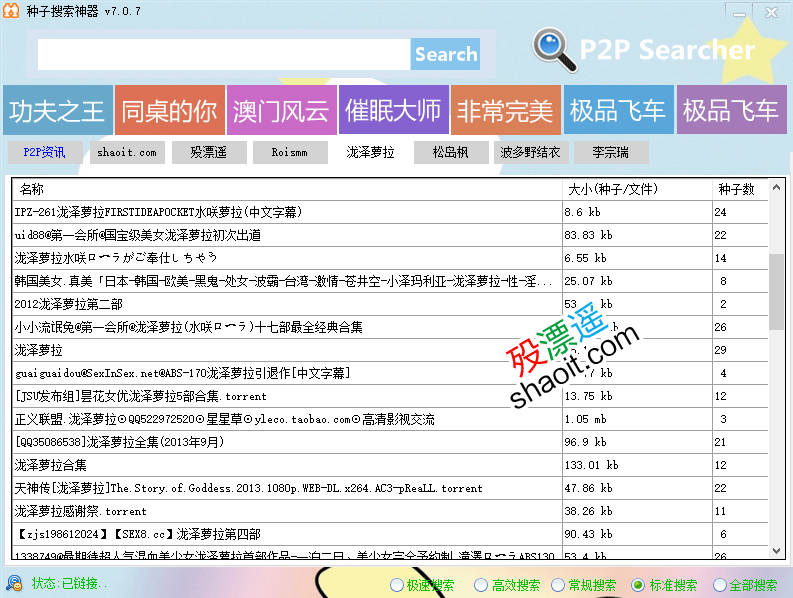
Task: Select the row starting with 正义联盟
Action: pyautogui.click(x=390, y=419)
